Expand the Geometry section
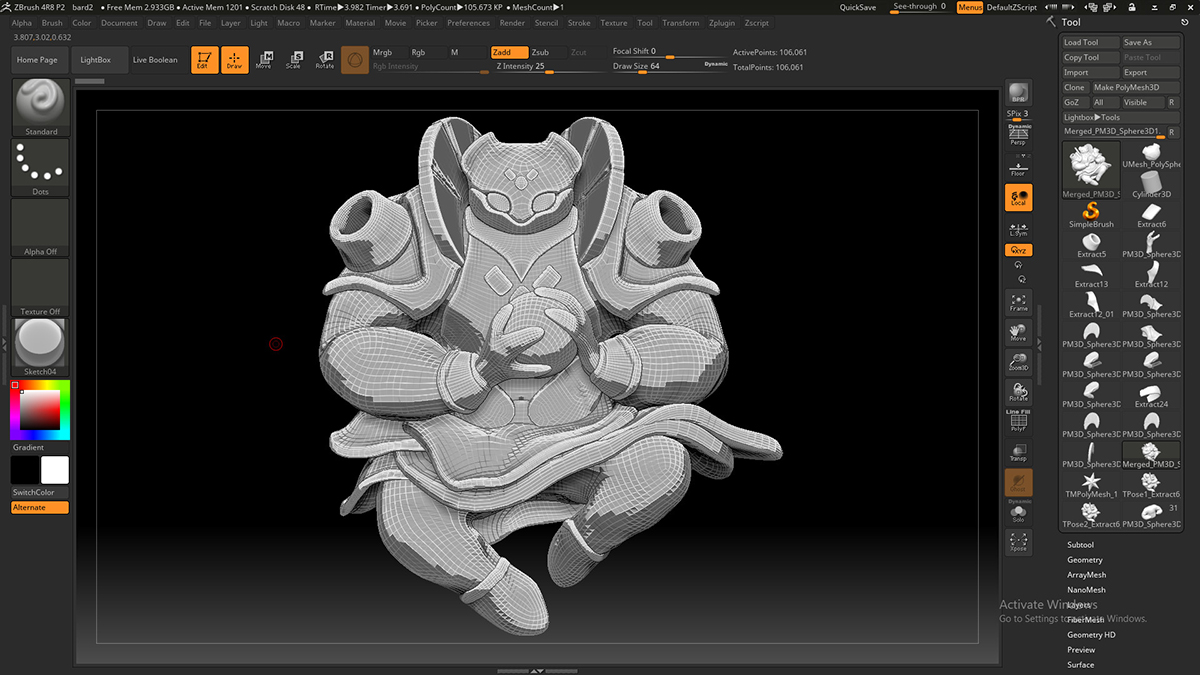 [x=1084, y=560]
